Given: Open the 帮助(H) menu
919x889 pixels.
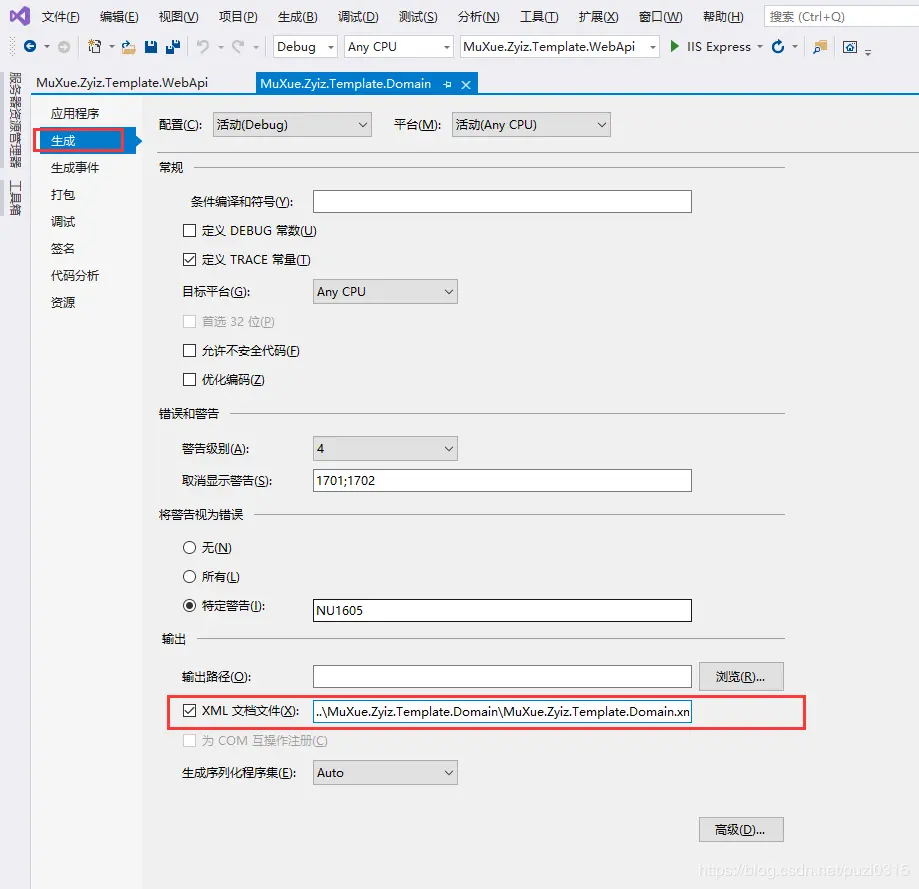Looking at the screenshot, I should point(723,17).
